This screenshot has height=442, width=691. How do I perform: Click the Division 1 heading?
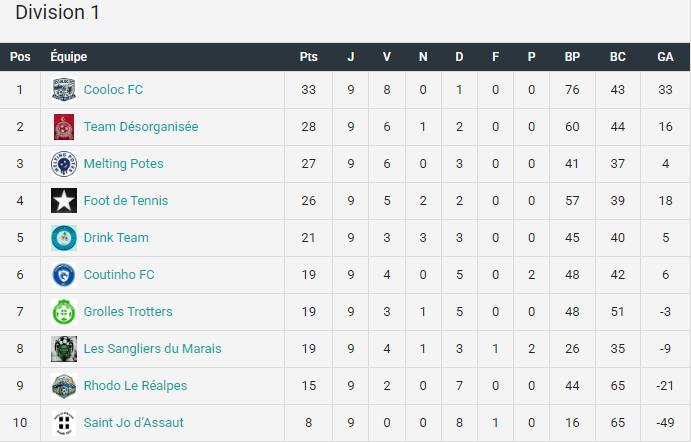tap(58, 12)
